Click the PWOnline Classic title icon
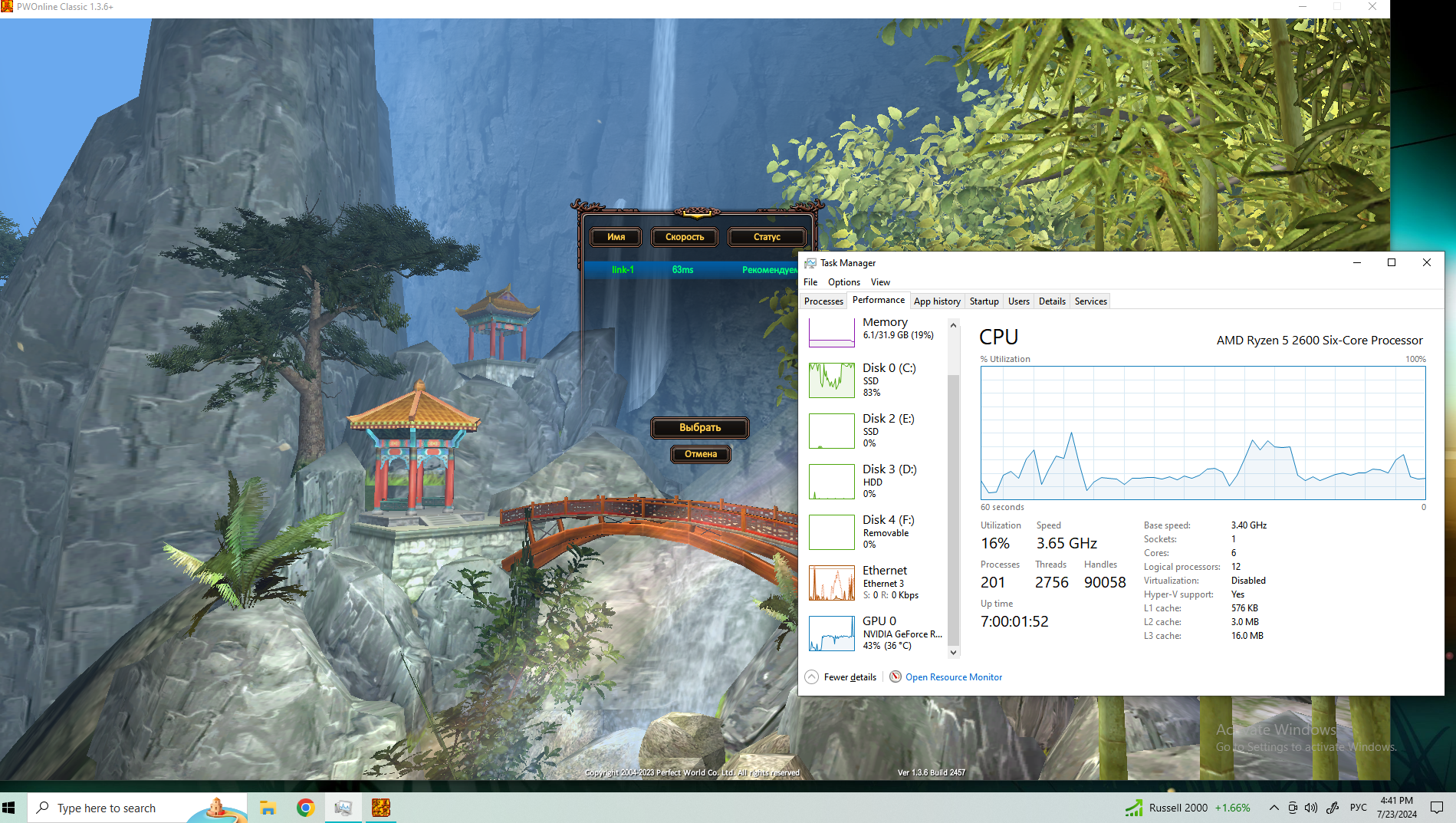1456x823 pixels. pyautogui.click(x=7, y=7)
